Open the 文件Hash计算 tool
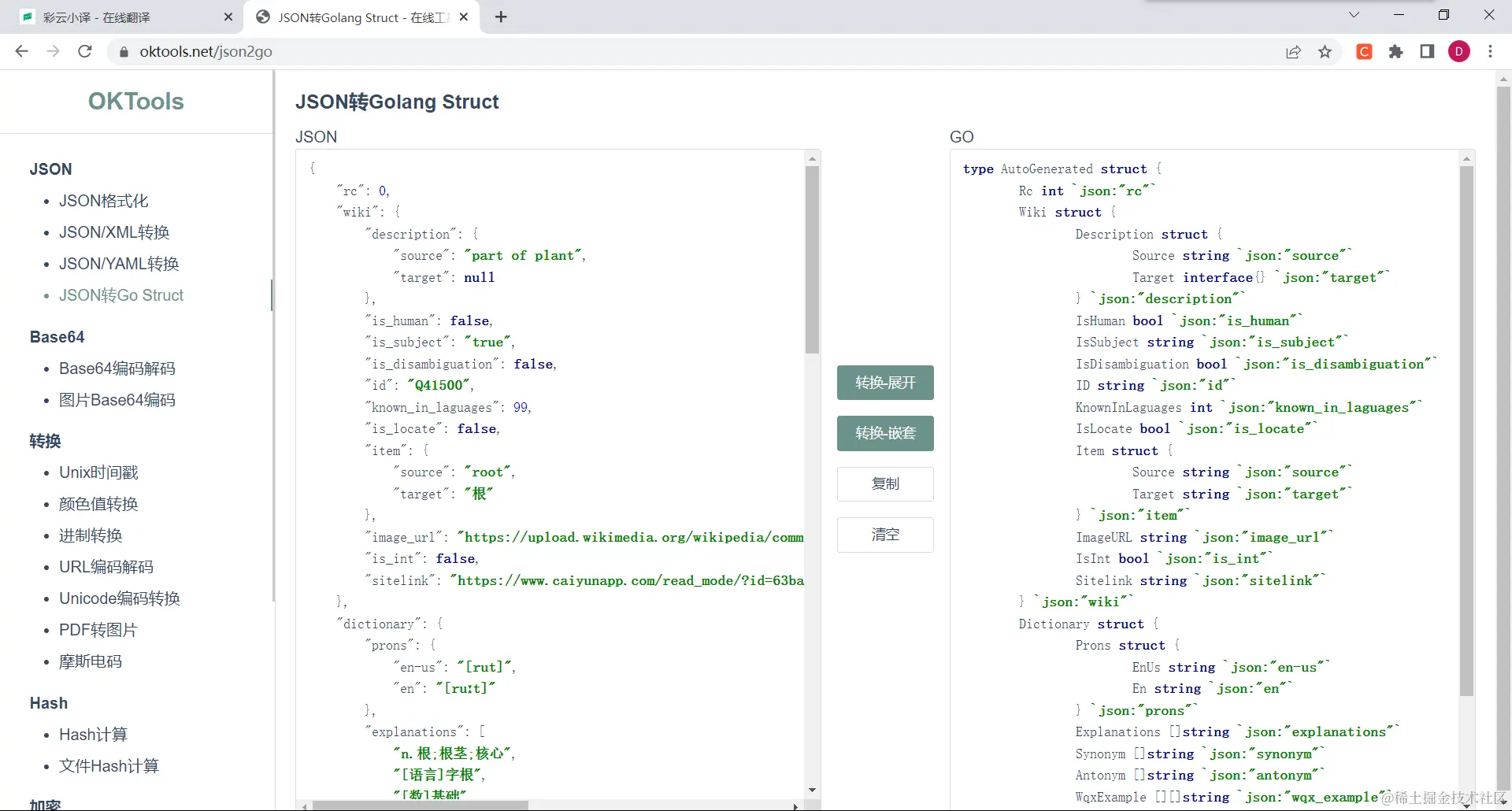The height and width of the screenshot is (811, 1512). point(109,766)
